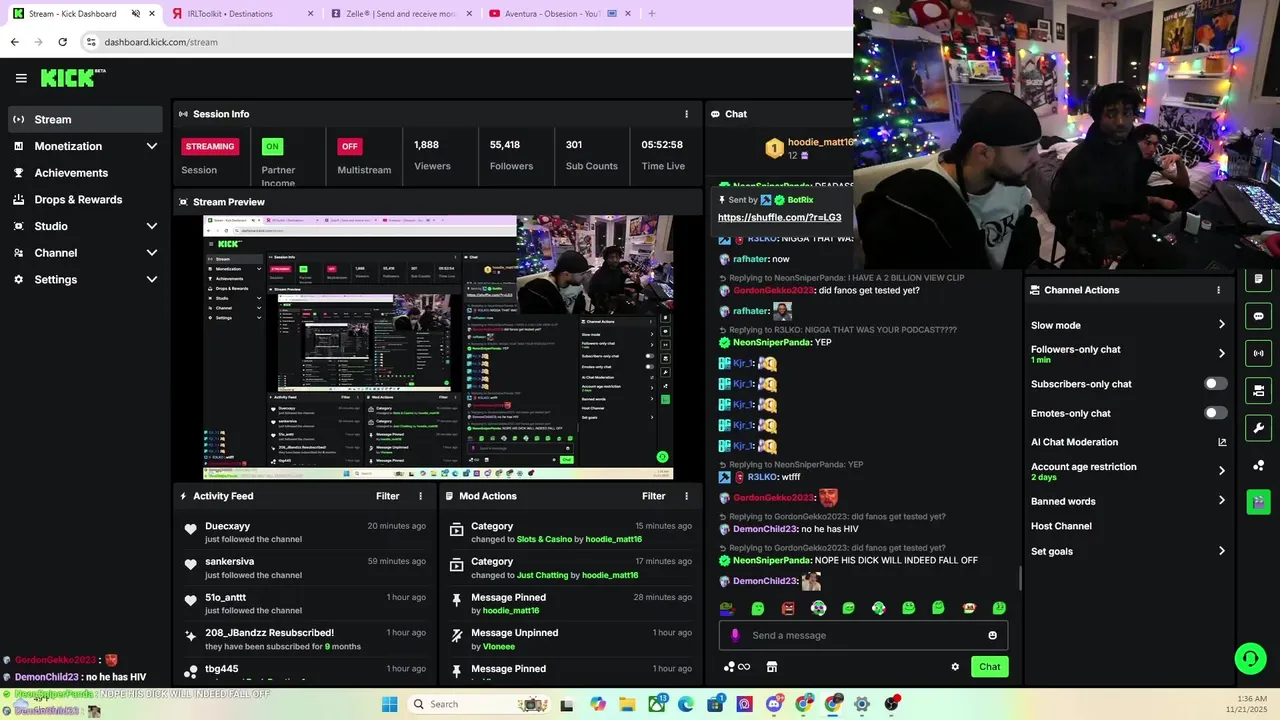Click in the Send a message field

point(863,635)
